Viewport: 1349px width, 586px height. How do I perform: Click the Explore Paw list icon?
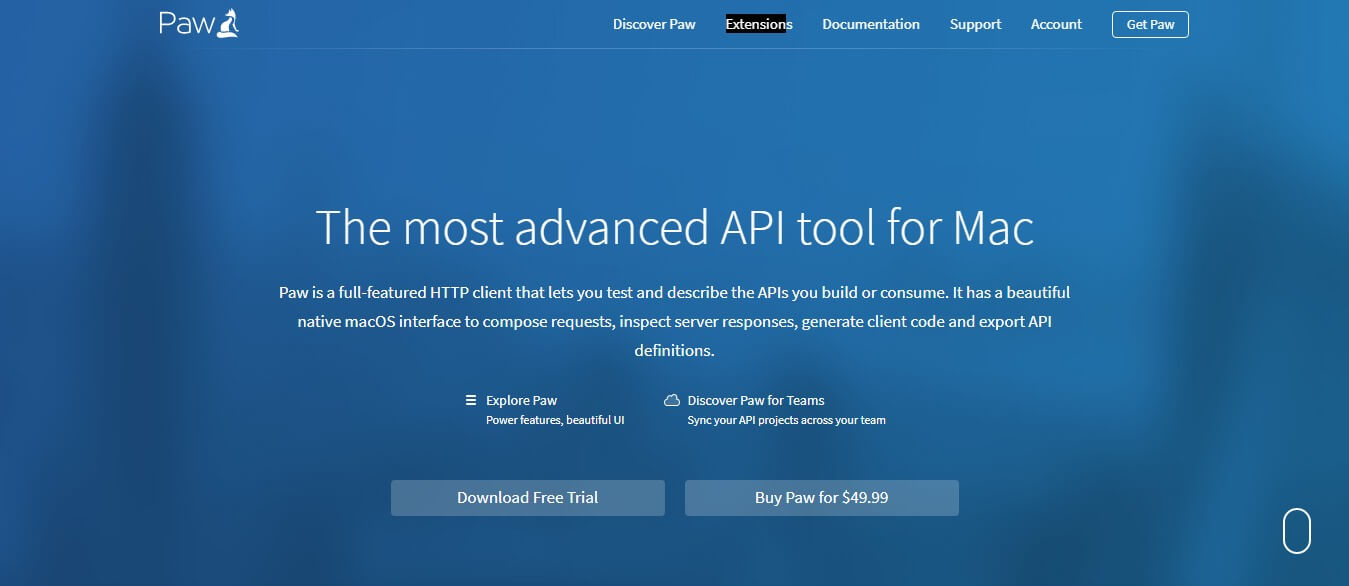pyautogui.click(x=471, y=400)
